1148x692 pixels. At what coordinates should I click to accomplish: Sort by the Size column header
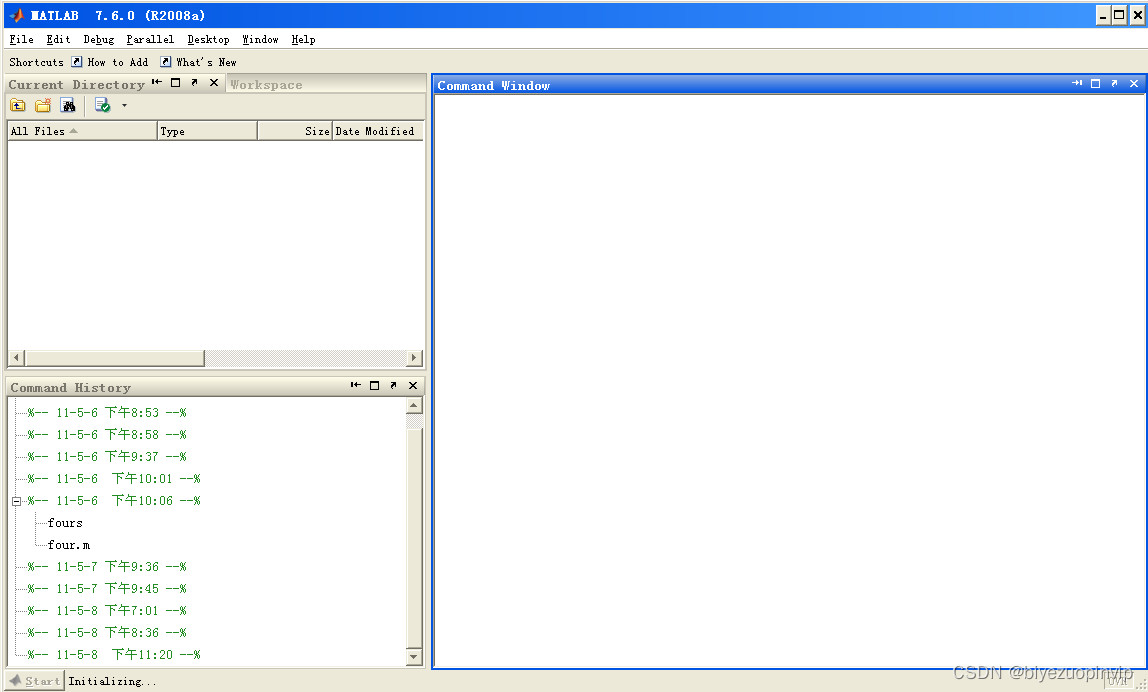pyautogui.click(x=295, y=131)
